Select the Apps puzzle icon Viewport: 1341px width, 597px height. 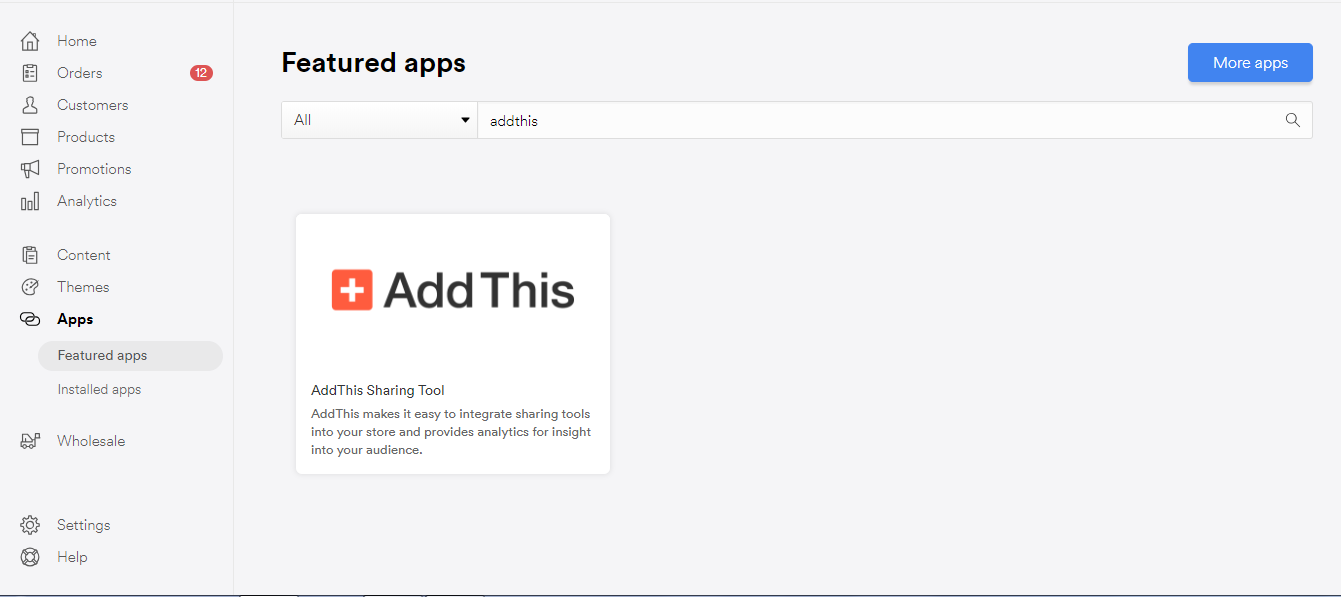[30, 318]
